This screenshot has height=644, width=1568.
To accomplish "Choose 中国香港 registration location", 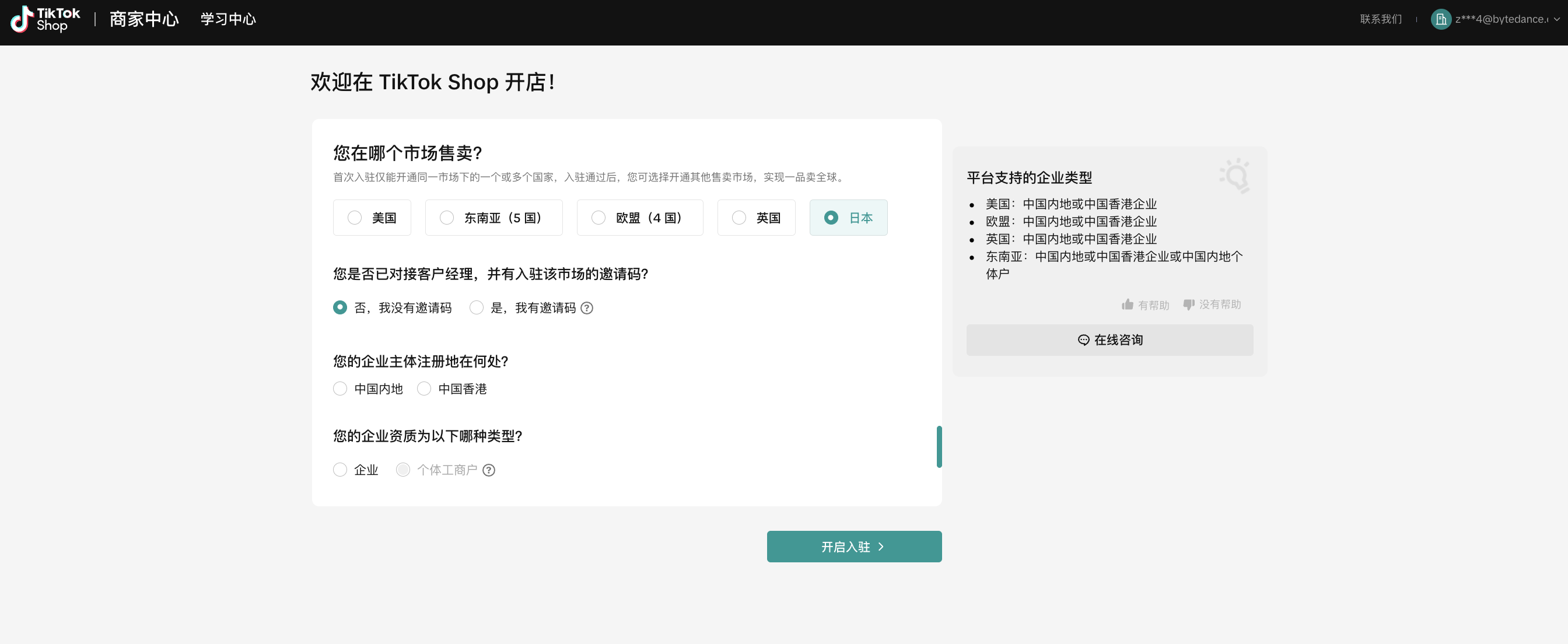I will [x=424, y=389].
